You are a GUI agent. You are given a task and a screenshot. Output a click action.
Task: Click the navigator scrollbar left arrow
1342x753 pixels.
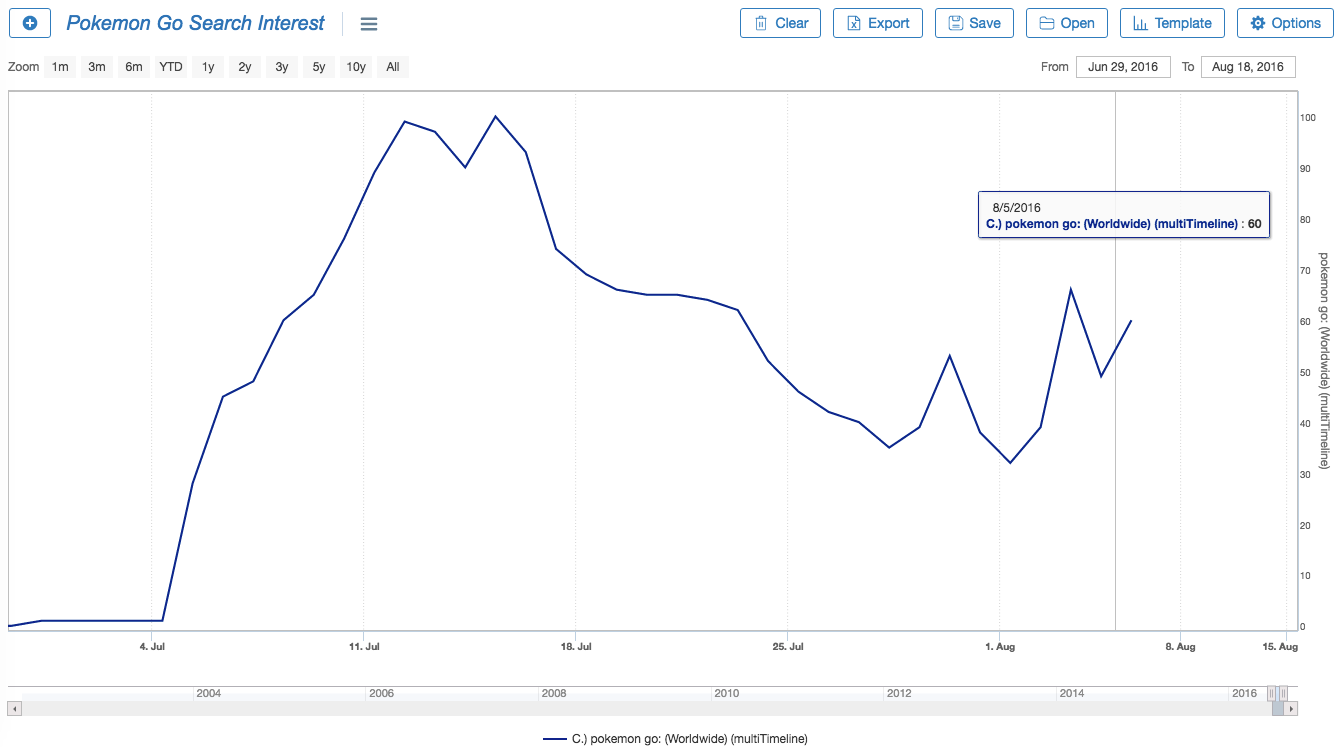(x=14, y=708)
